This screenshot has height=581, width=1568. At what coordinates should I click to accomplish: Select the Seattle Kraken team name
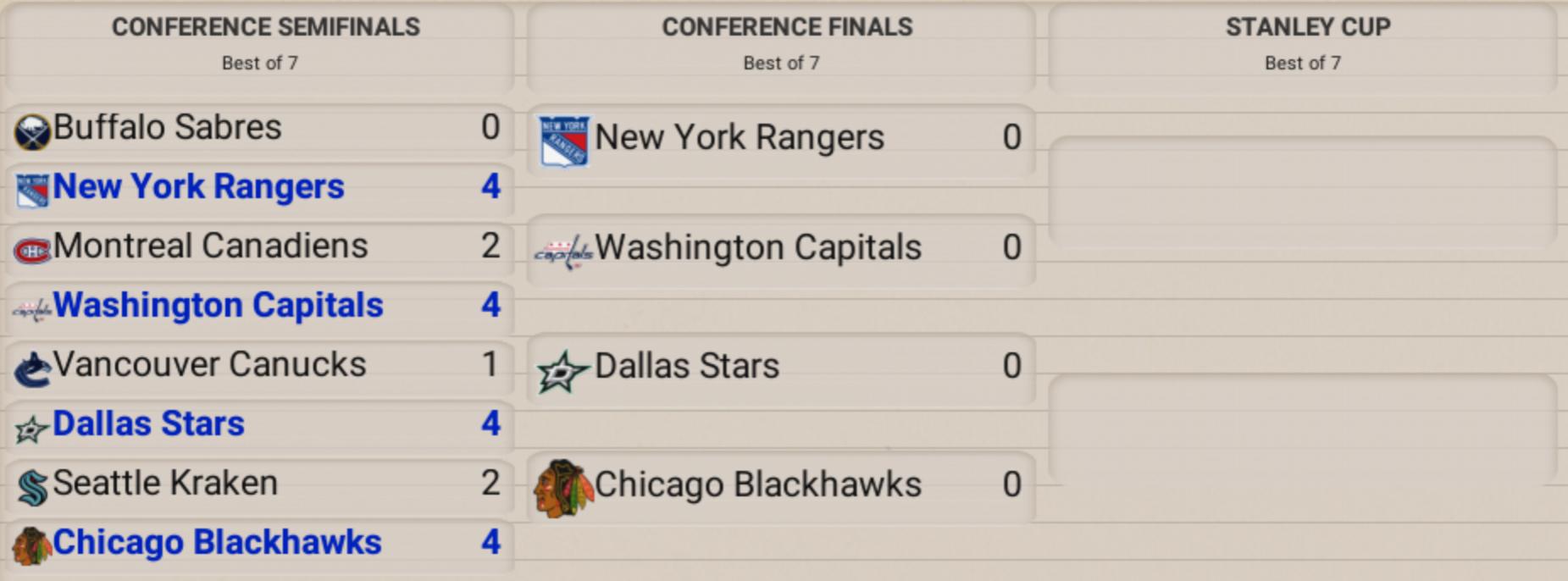[165, 484]
